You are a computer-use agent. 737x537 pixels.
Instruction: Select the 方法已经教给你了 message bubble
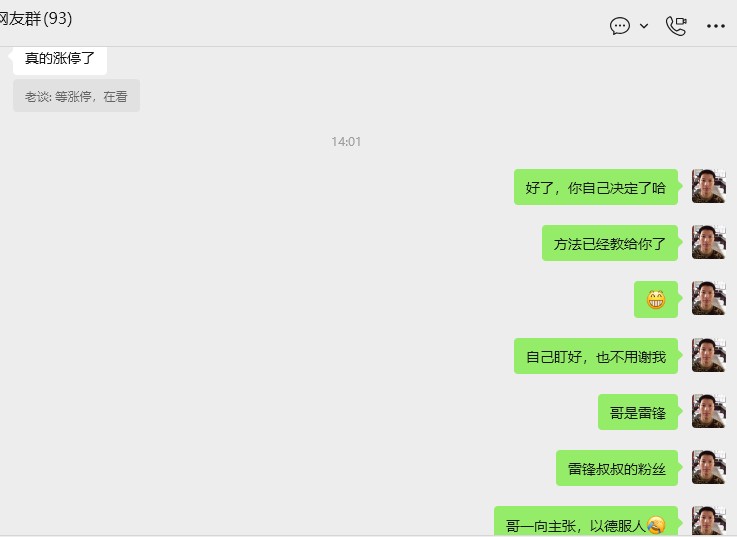pos(610,243)
